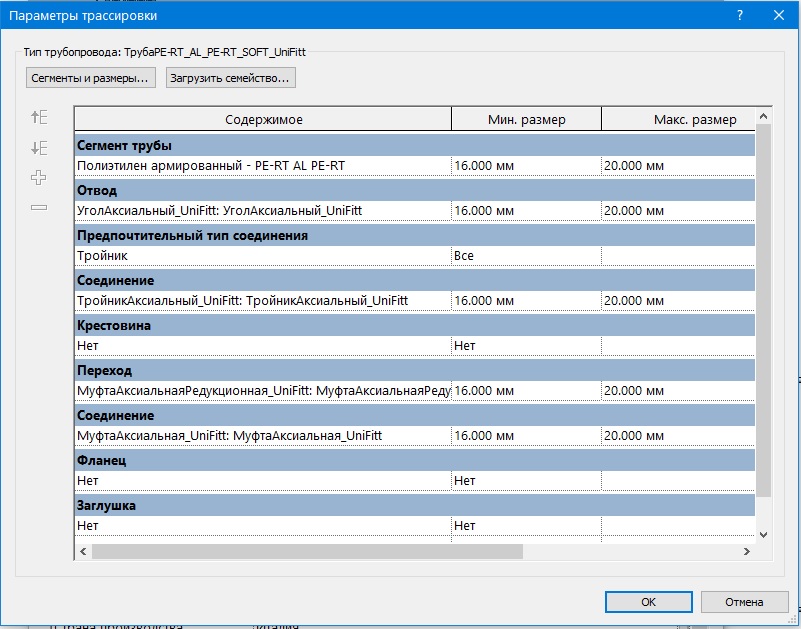Select the ТройникАксиальный_UniFitt content cell
Image resolution: width=801 pixels, height=629 pixels.
[263, 301]
